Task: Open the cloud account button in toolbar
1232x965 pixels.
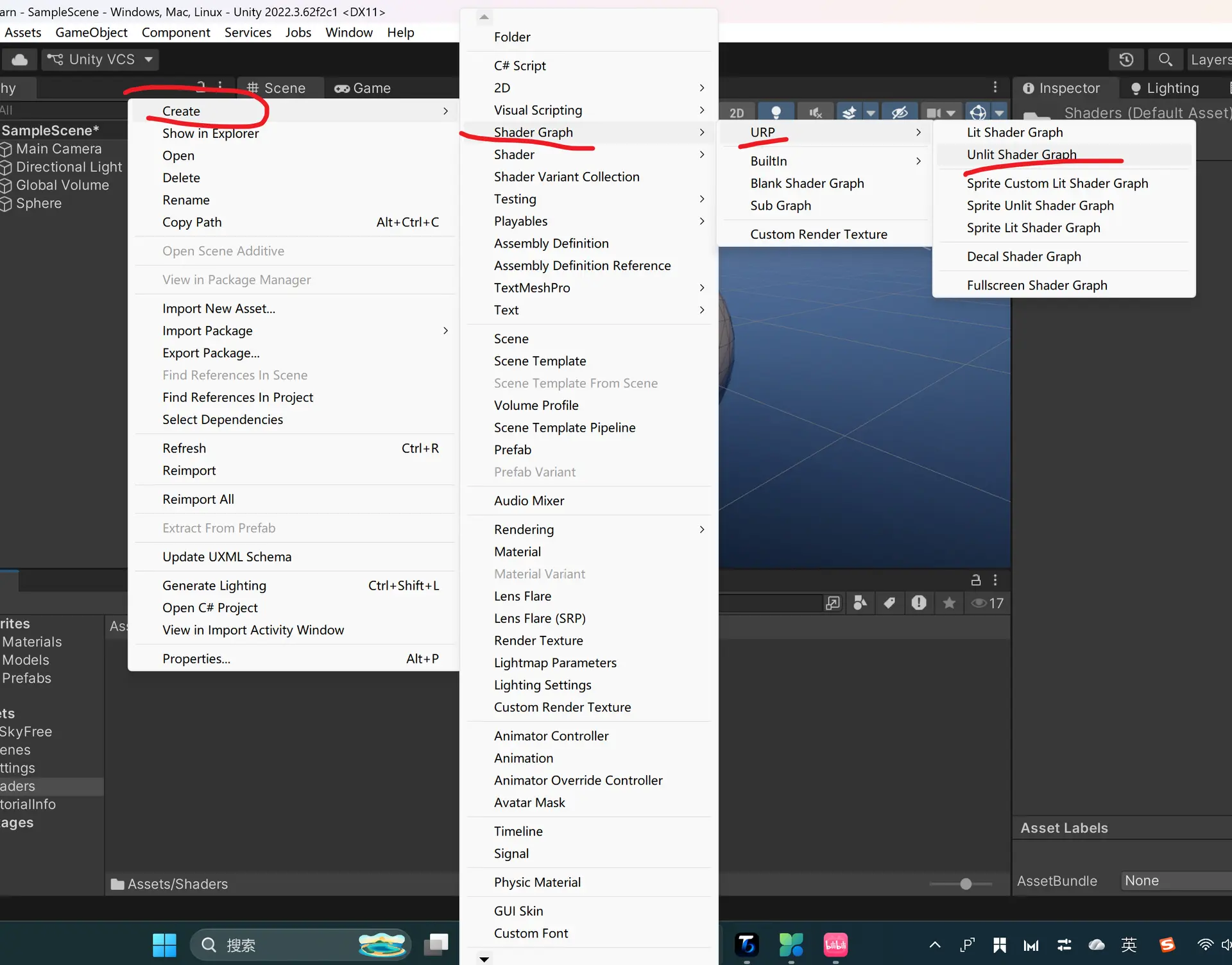Action: click(20, 60)
